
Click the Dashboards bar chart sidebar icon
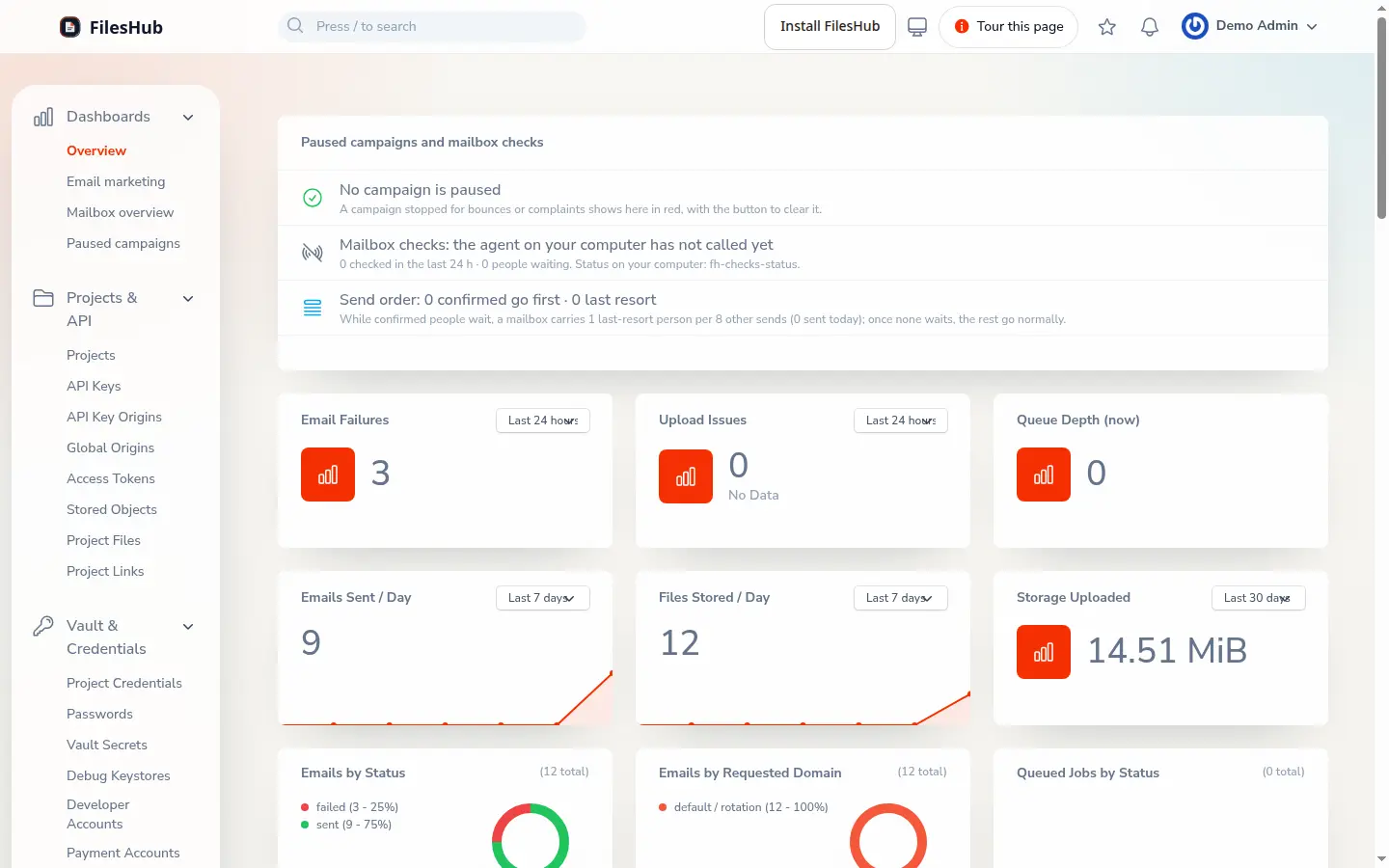43,118
